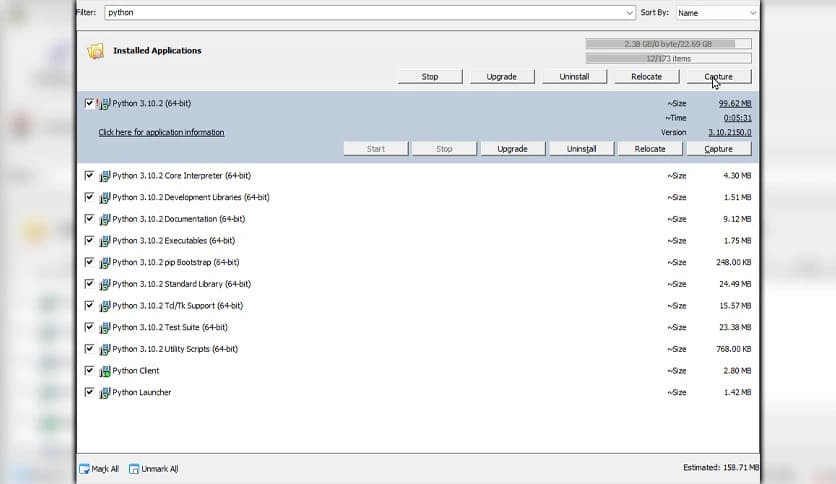Click the disabled Start button in Python row
The image size is (836, 484).
click(376, 149)
